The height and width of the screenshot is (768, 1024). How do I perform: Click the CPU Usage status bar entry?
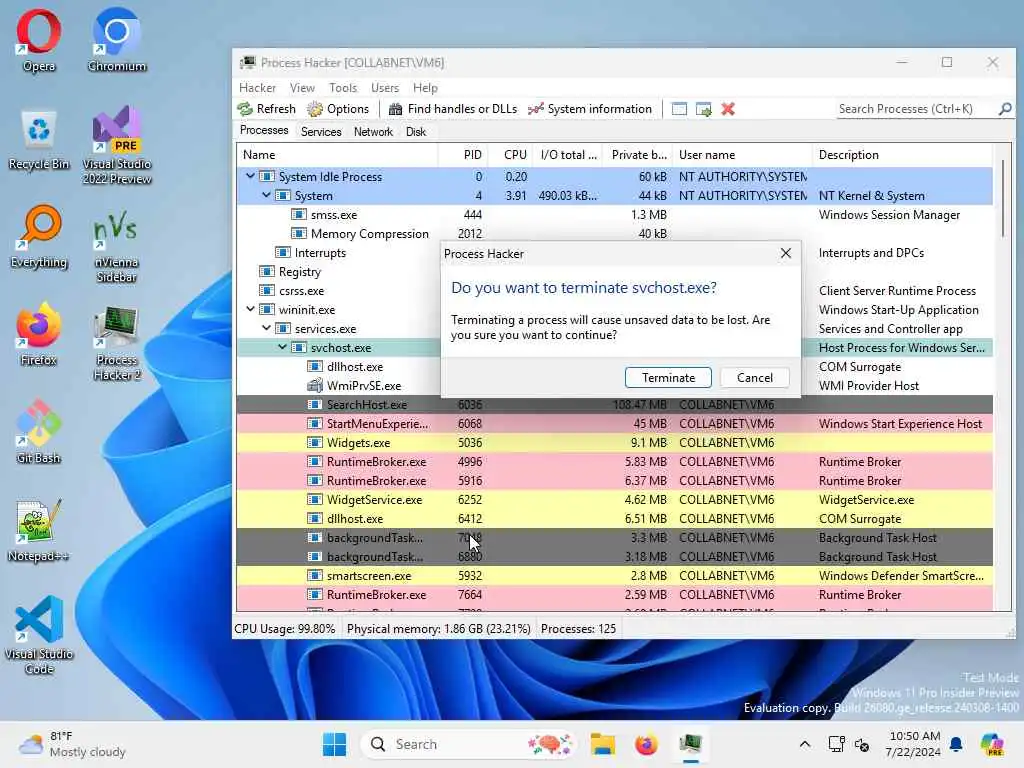click(x=285, y=629)
